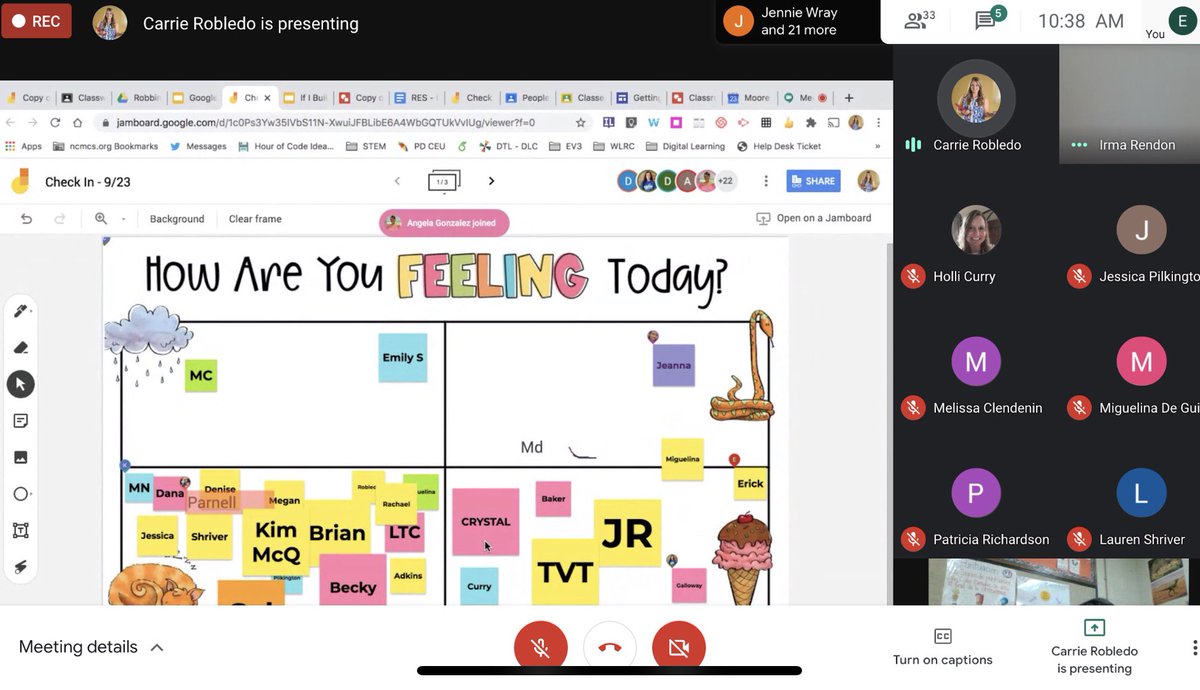Click Clear frame

coord(255,218)
